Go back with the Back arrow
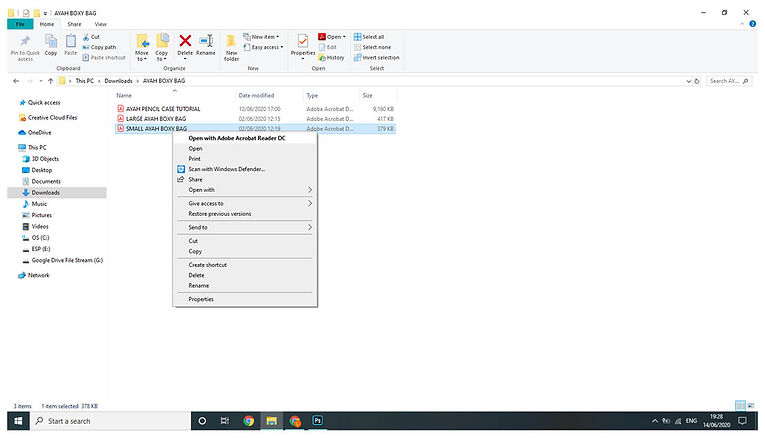Screen dimensions: 765x438 (16, 81)
